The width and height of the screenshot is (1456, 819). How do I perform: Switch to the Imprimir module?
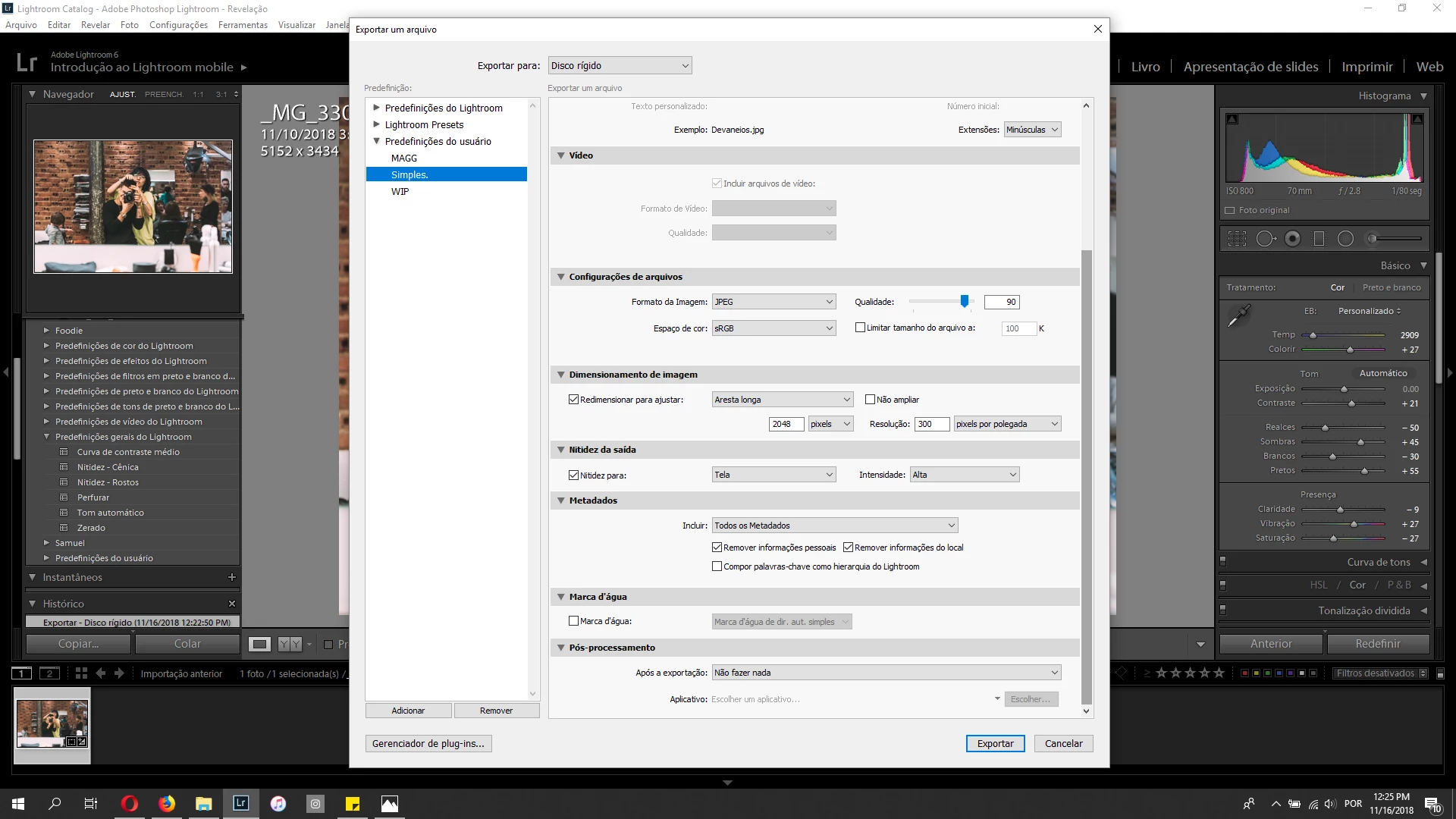pyautogui.click(x=1367, y=67)
